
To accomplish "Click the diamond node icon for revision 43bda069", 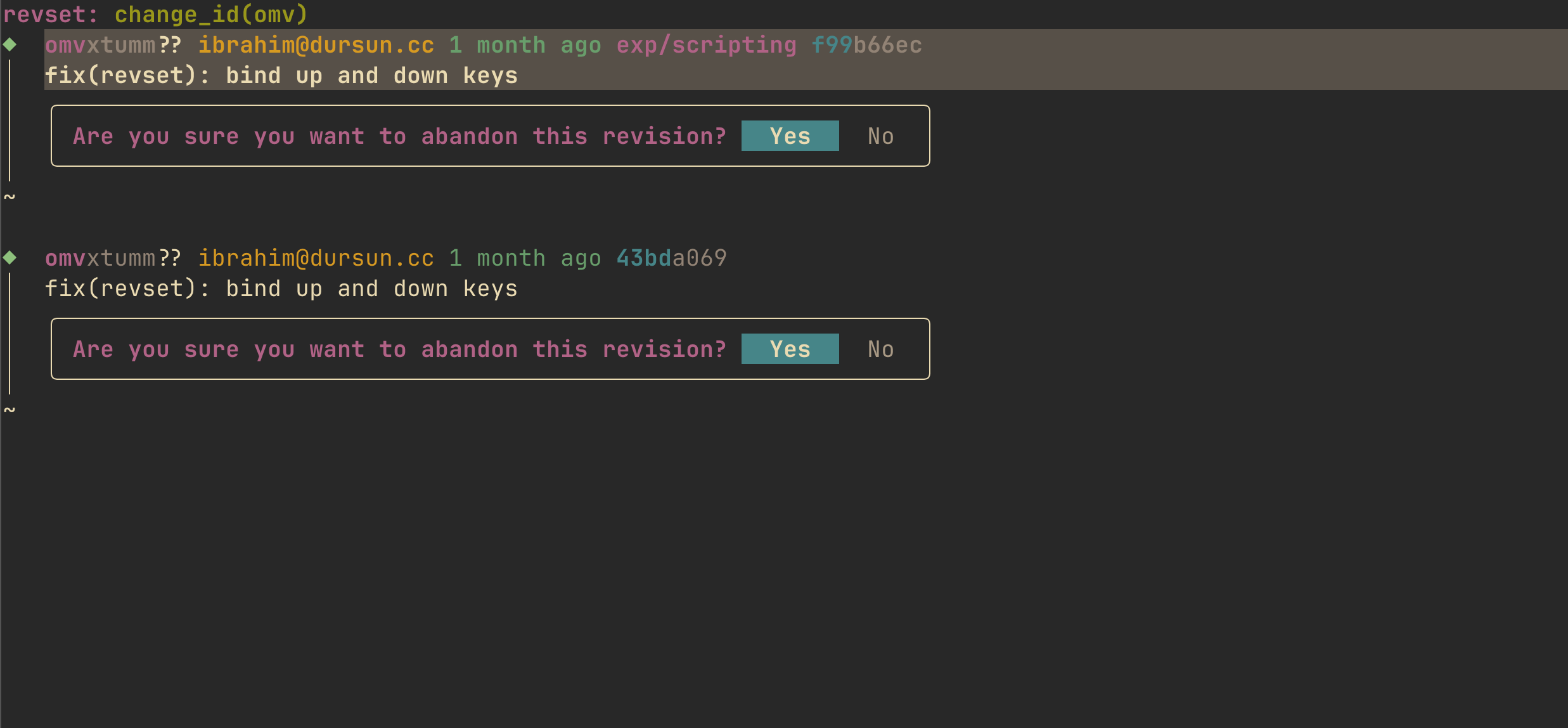I will click(10, 257).
